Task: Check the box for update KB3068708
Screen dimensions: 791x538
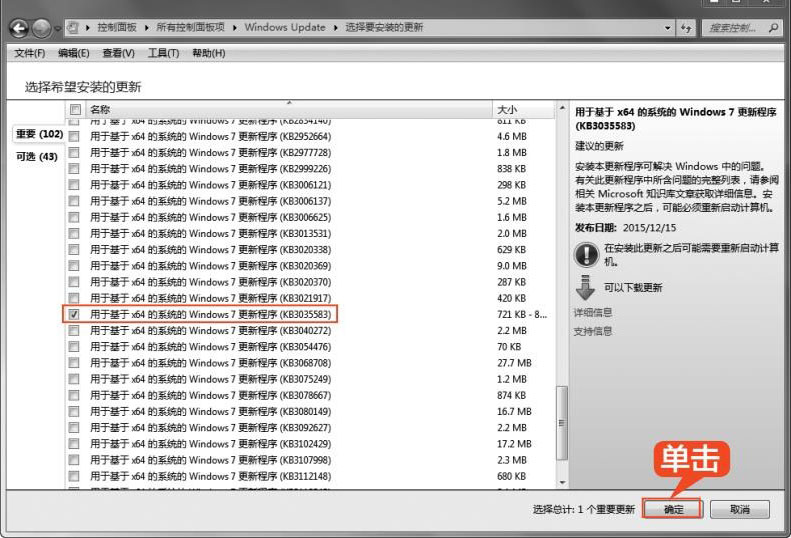Action: pos(74,363)
